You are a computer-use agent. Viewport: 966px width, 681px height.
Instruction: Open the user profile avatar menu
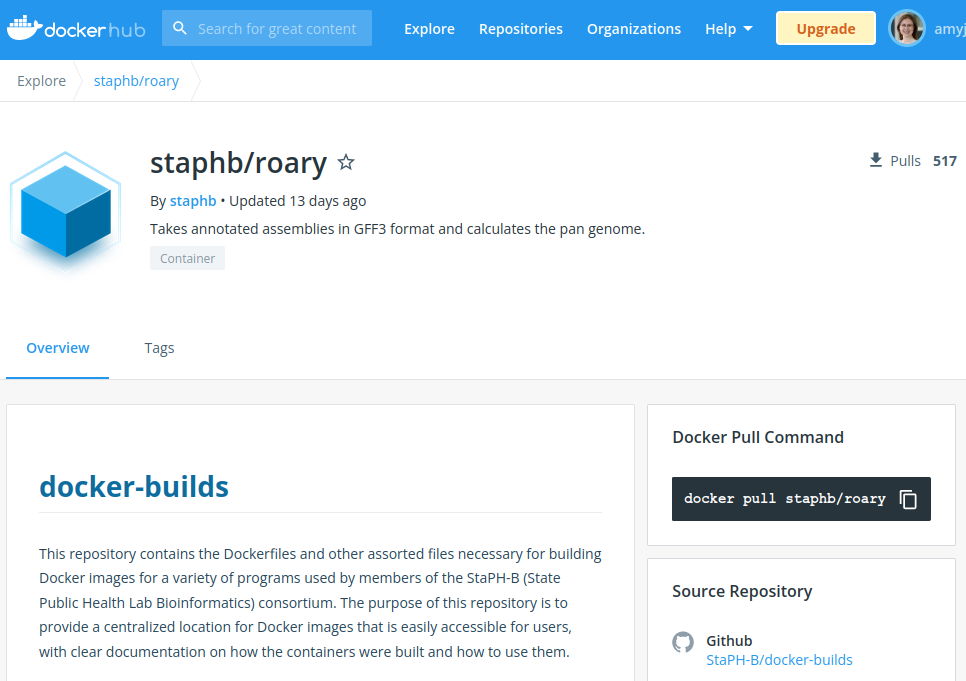(x=907, y=28)
